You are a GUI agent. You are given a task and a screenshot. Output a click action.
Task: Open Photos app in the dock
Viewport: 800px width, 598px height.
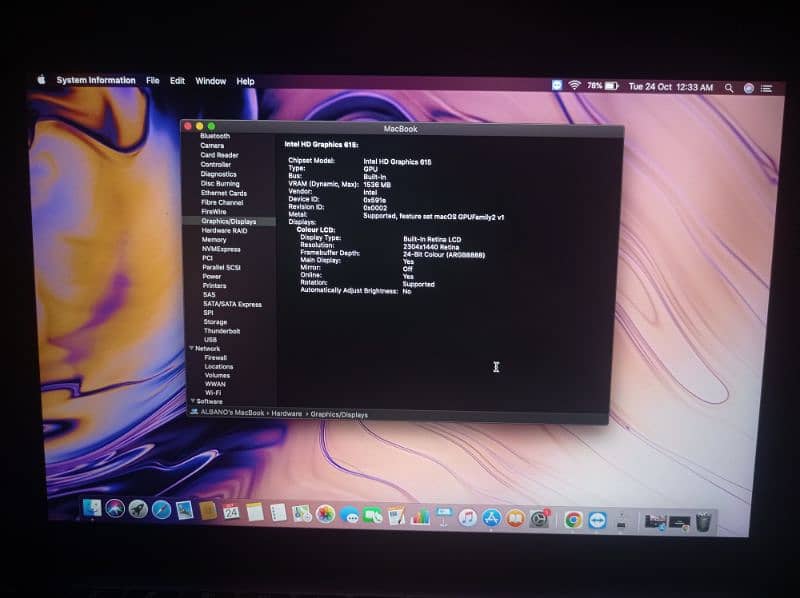(325, 514)
